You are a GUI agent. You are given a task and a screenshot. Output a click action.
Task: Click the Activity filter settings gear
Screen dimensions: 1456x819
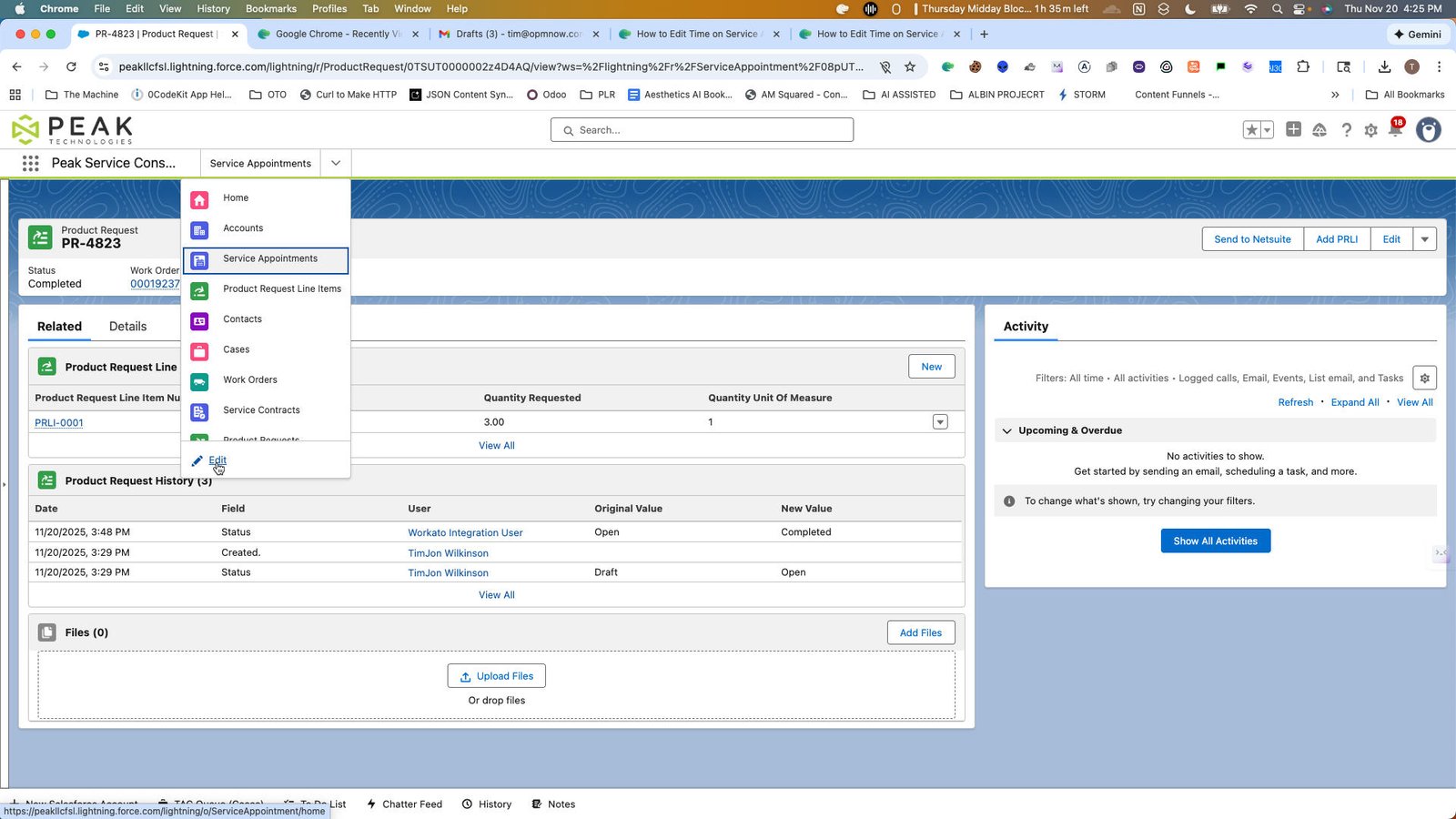pyautogui.click(x=1425, y=379)
